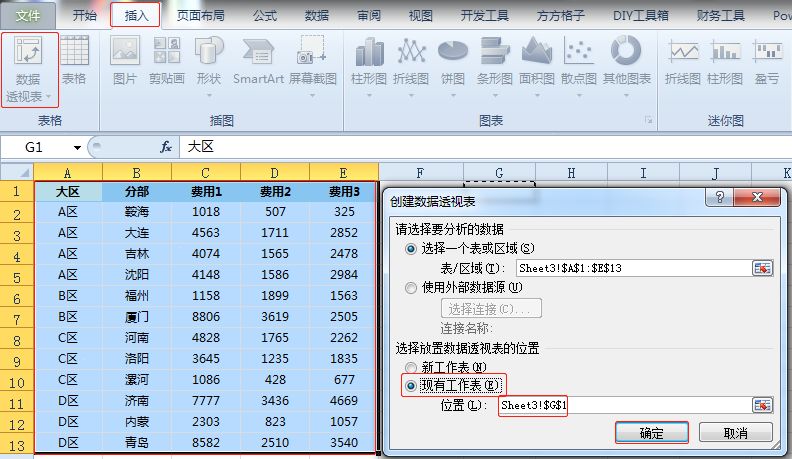The width and height of the screenshot is (792, 459).
Task: Expand the 屏幕截图 dropdown arrow
Action: pyautogui.click(x=313, y=95)
